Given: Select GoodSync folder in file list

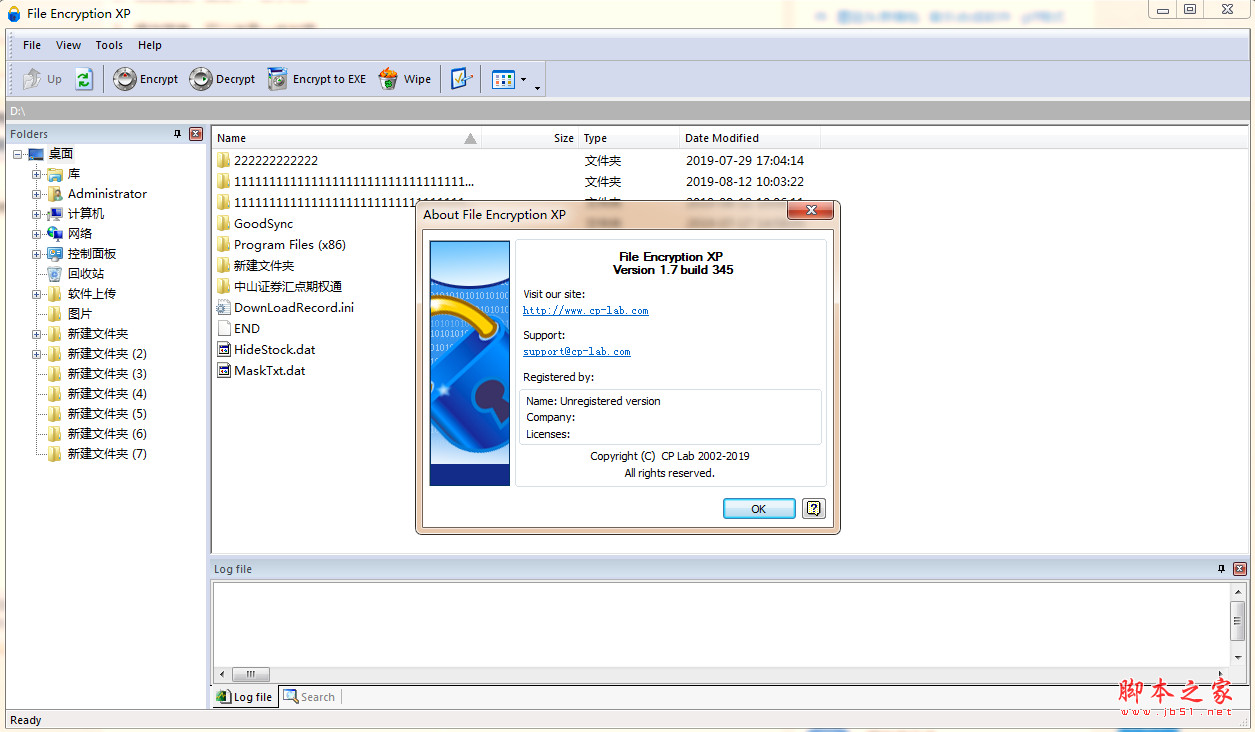Looking at the screenshot, I should click(x=264, y=223).
